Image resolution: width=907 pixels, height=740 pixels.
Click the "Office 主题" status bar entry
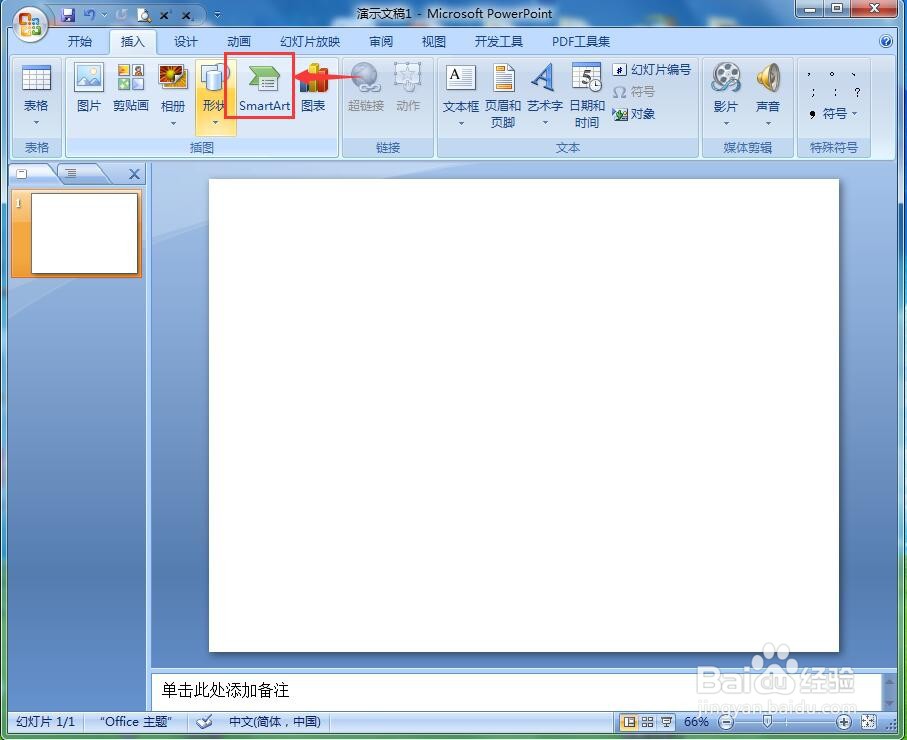point(135,722)
